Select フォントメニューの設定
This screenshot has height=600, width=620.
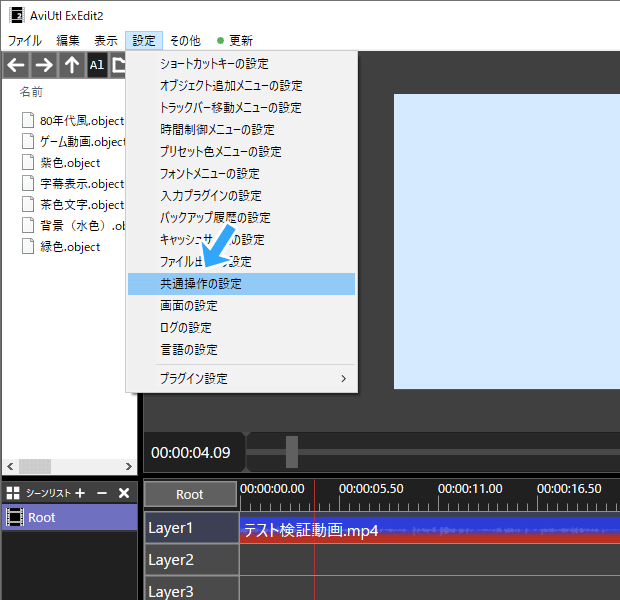[x=241, y=174]
